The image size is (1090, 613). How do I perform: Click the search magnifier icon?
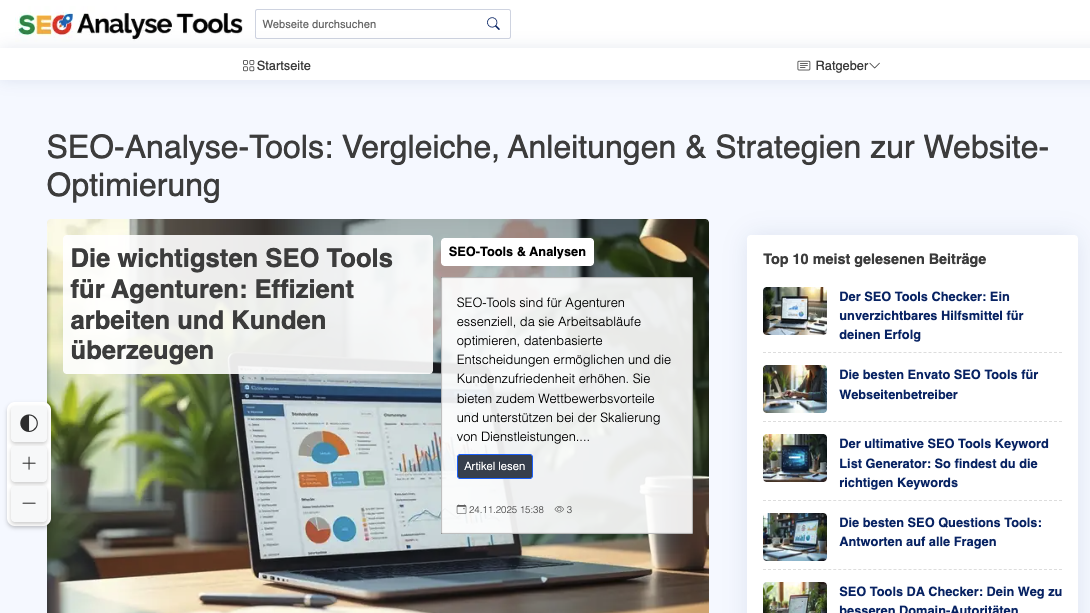pyautogui.click(x=492, y=23)
